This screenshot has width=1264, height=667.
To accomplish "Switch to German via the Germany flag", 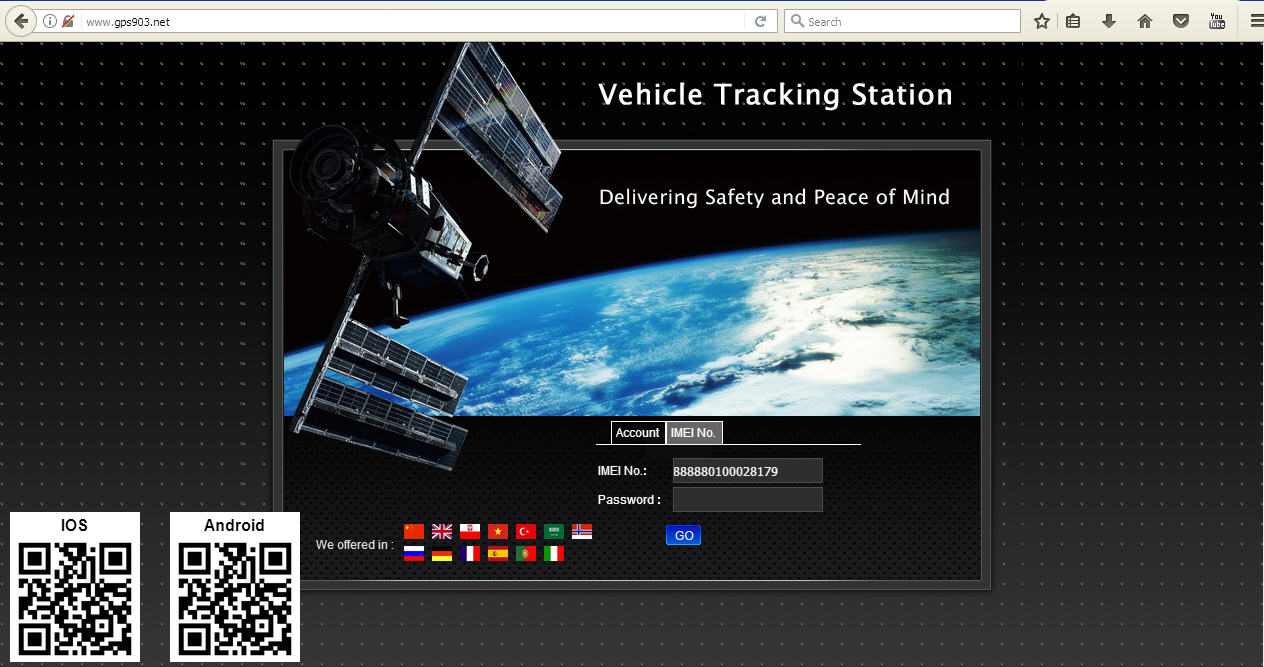I will click(442, 554).
